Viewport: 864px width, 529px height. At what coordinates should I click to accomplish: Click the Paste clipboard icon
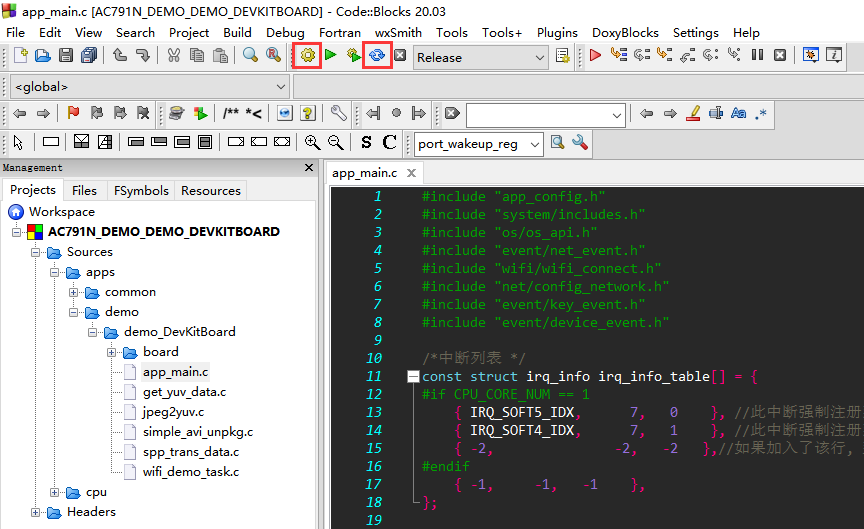coord(220,55)
